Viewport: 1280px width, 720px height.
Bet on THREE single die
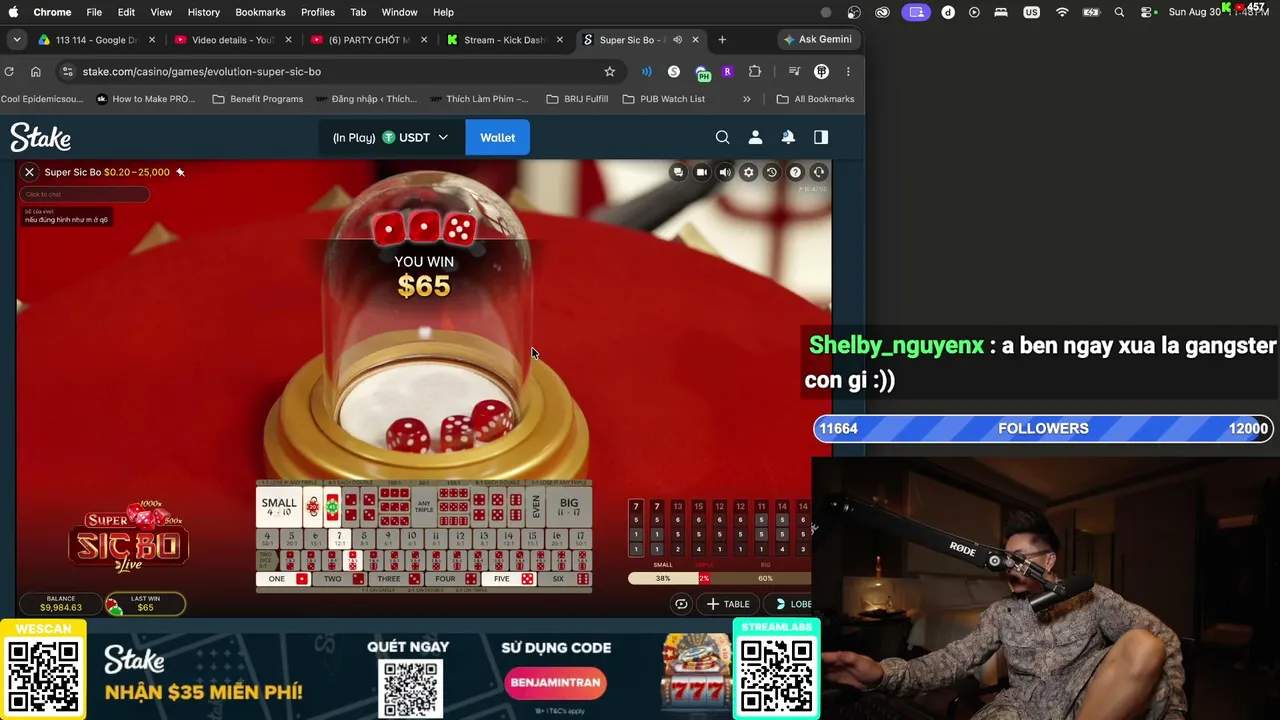[x=395, y=579]
